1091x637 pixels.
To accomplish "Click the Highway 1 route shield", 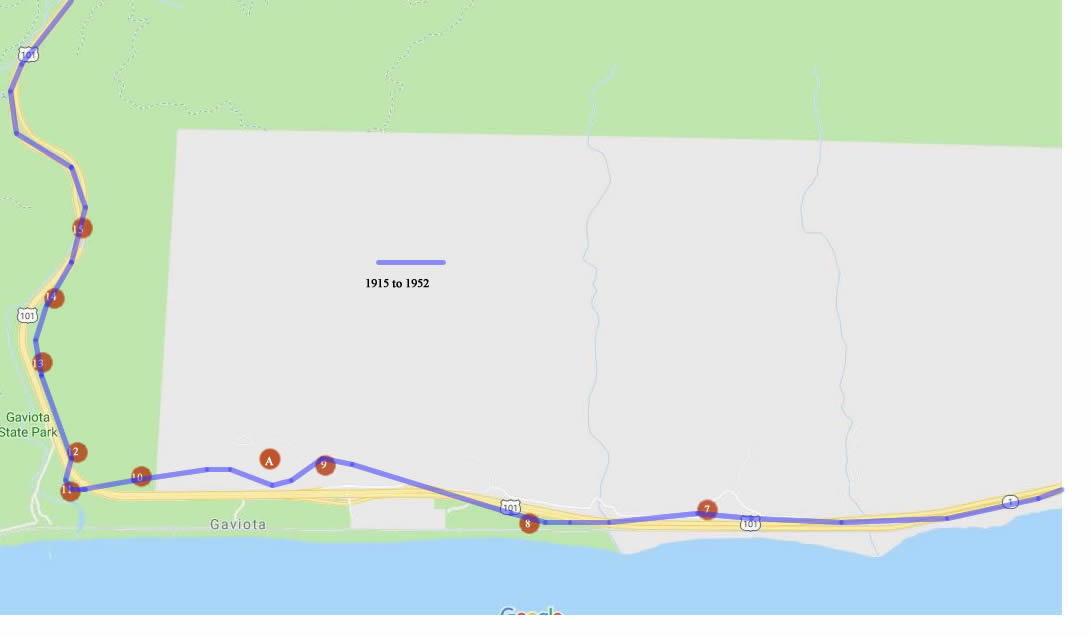I will [x=1010, y=501].
